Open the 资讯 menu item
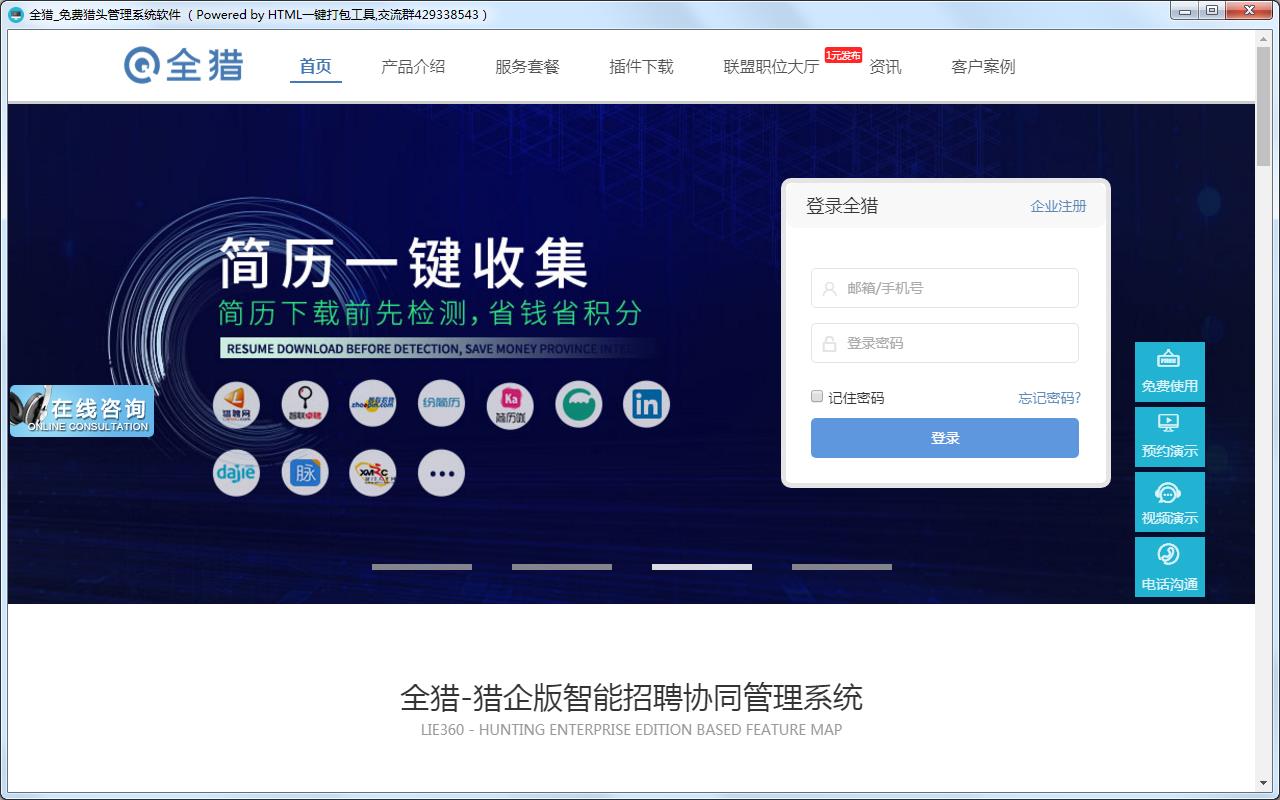 (885, 67)
